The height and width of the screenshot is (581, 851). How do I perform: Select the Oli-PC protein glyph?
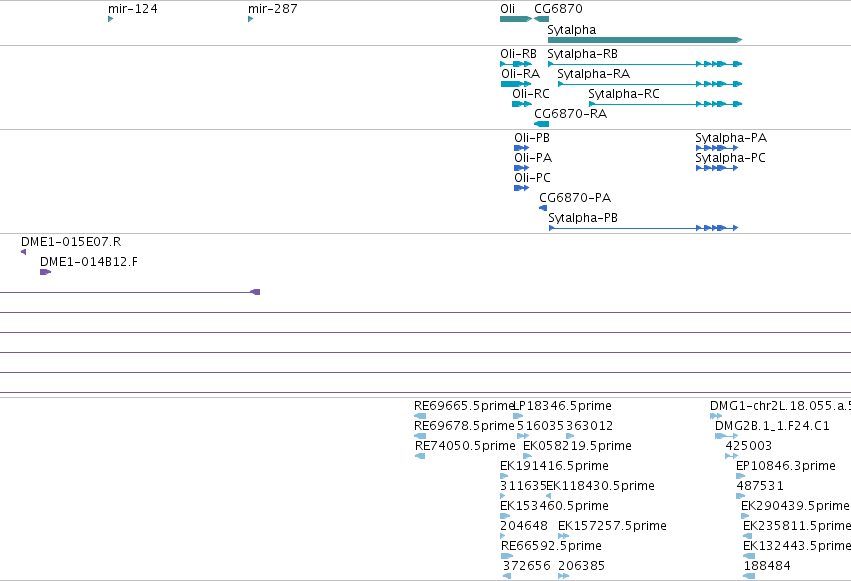click(x=521, y=188)
